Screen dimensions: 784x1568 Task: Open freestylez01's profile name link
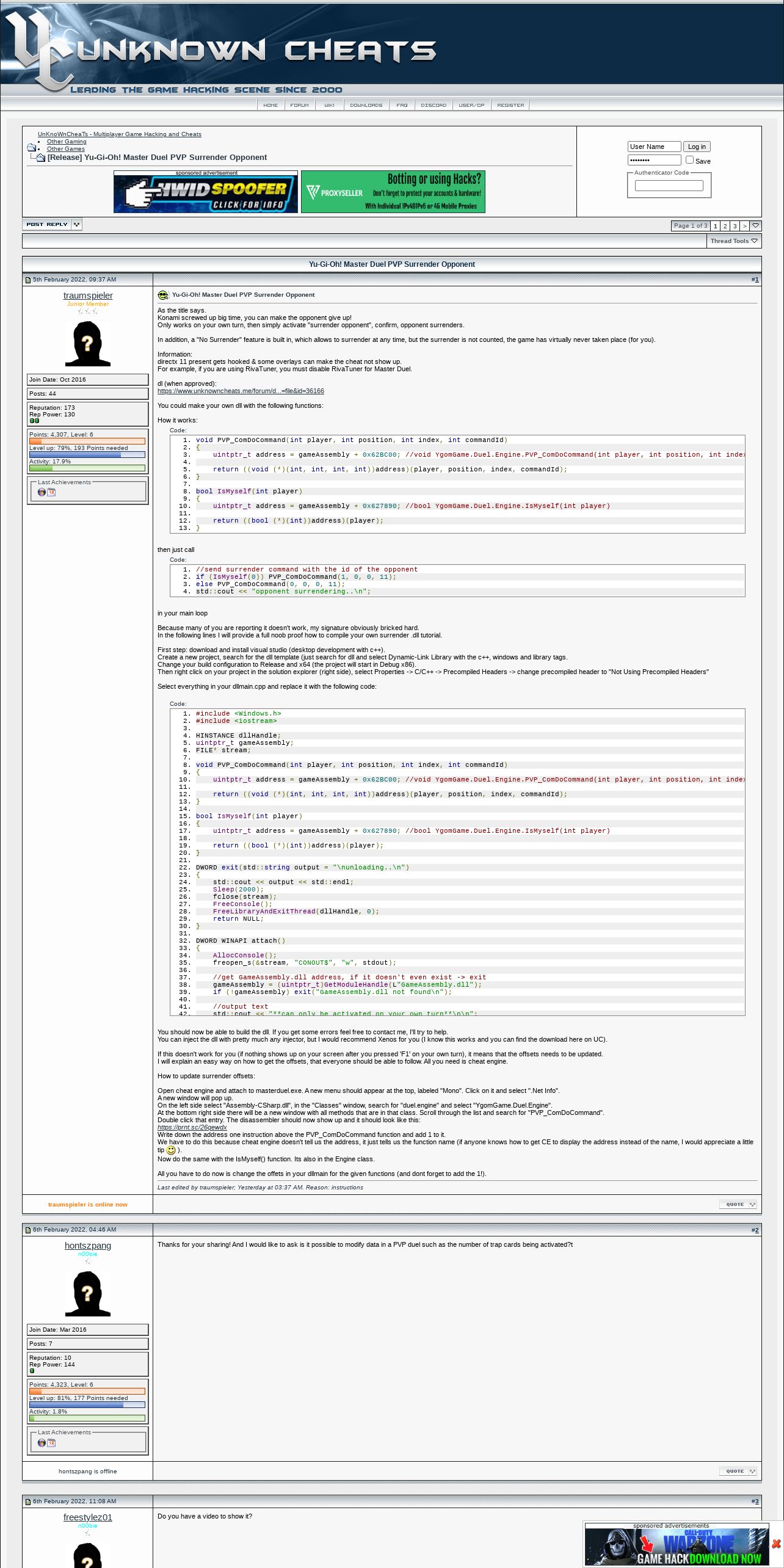pyautogui.click(x=88, y=1517)
